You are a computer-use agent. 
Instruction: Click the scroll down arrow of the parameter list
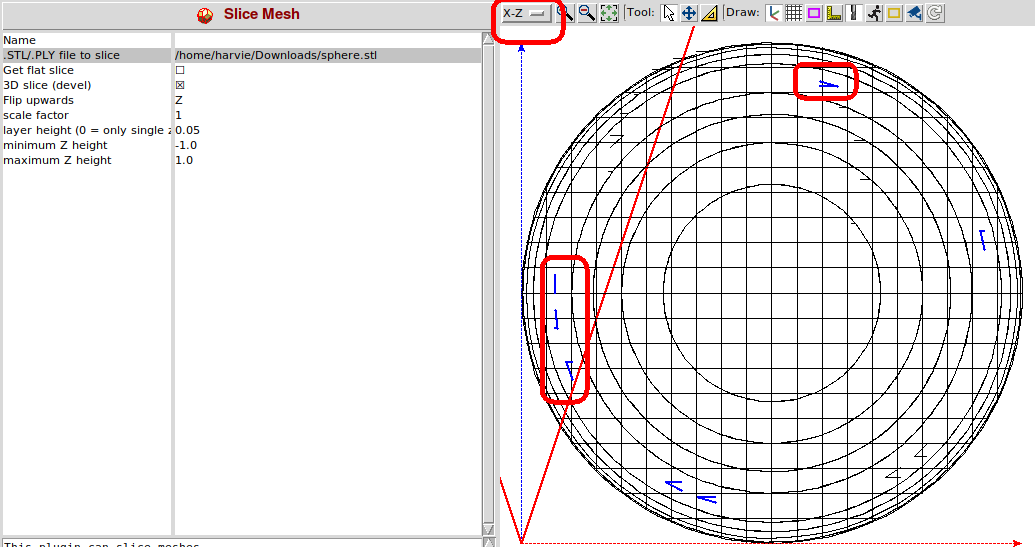tap(488, 529)
